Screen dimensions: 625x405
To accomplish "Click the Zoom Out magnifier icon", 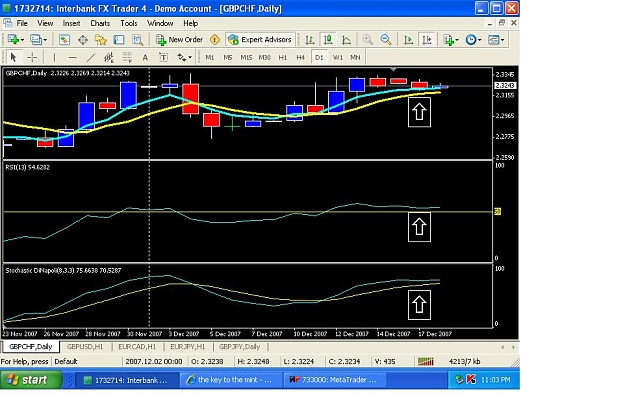I will (385, 39).
